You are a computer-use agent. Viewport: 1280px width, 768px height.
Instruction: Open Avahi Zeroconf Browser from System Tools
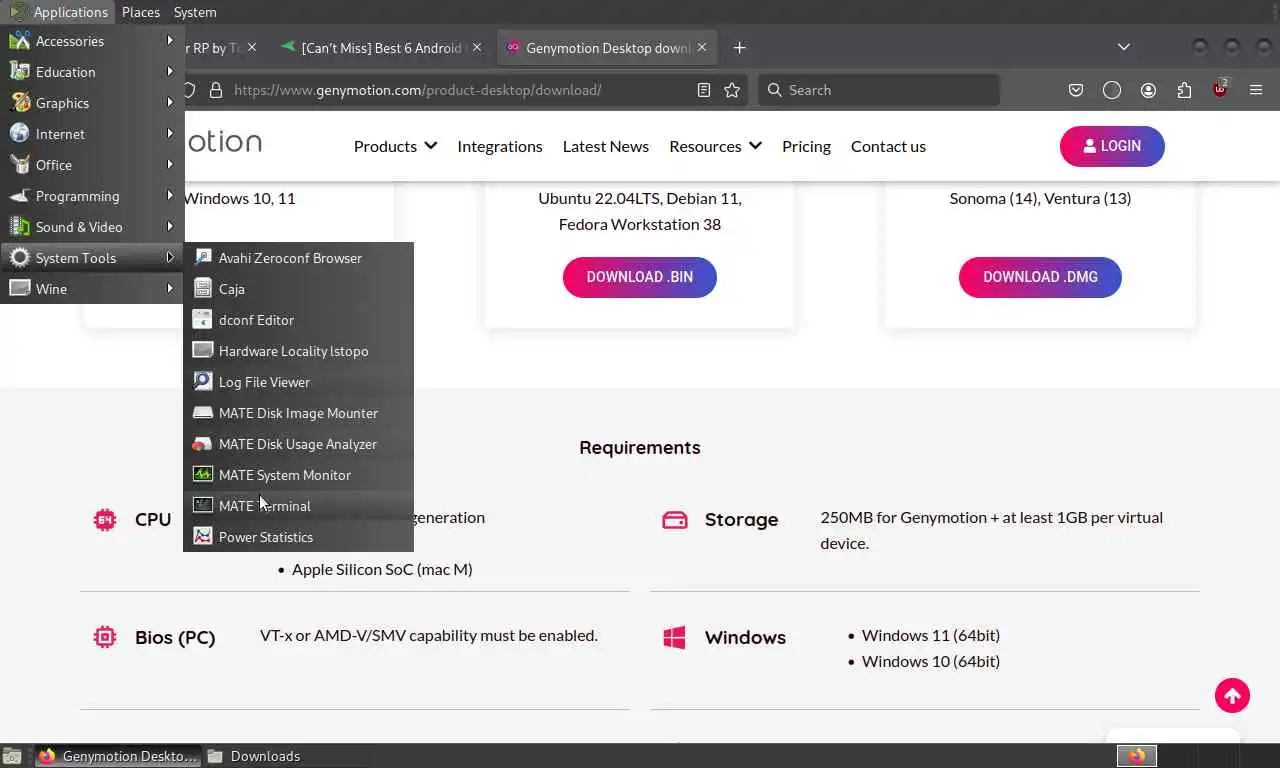[x=298, y=258]
